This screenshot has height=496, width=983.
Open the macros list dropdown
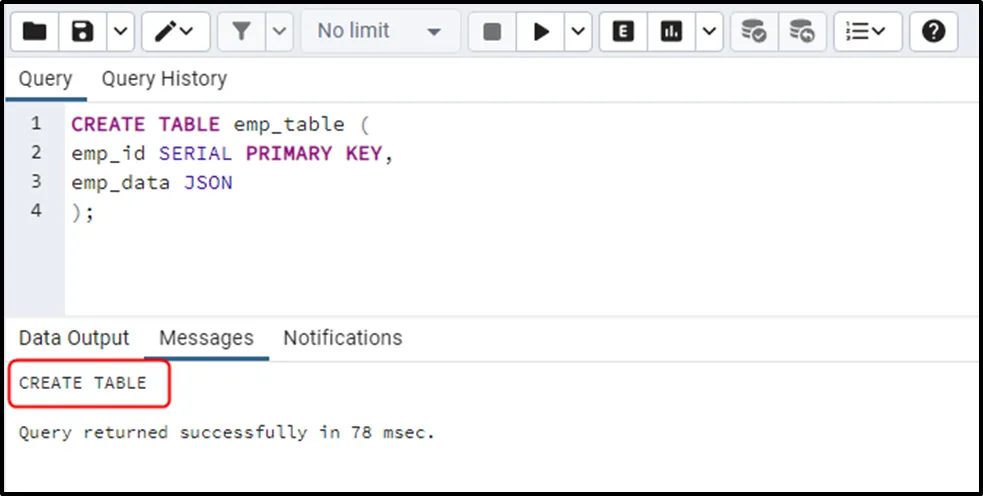pos(866,32)
